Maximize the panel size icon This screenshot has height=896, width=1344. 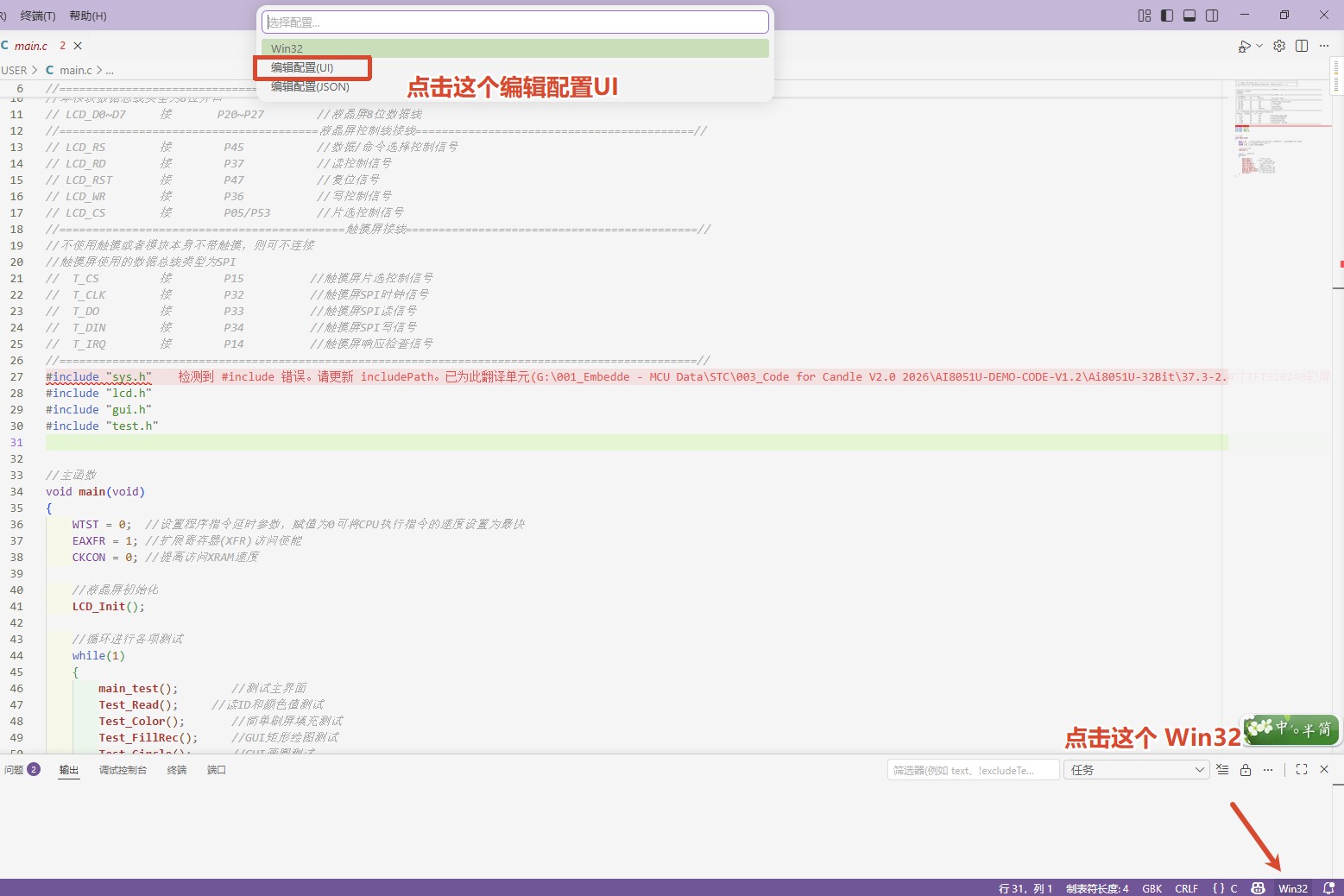1302,769
